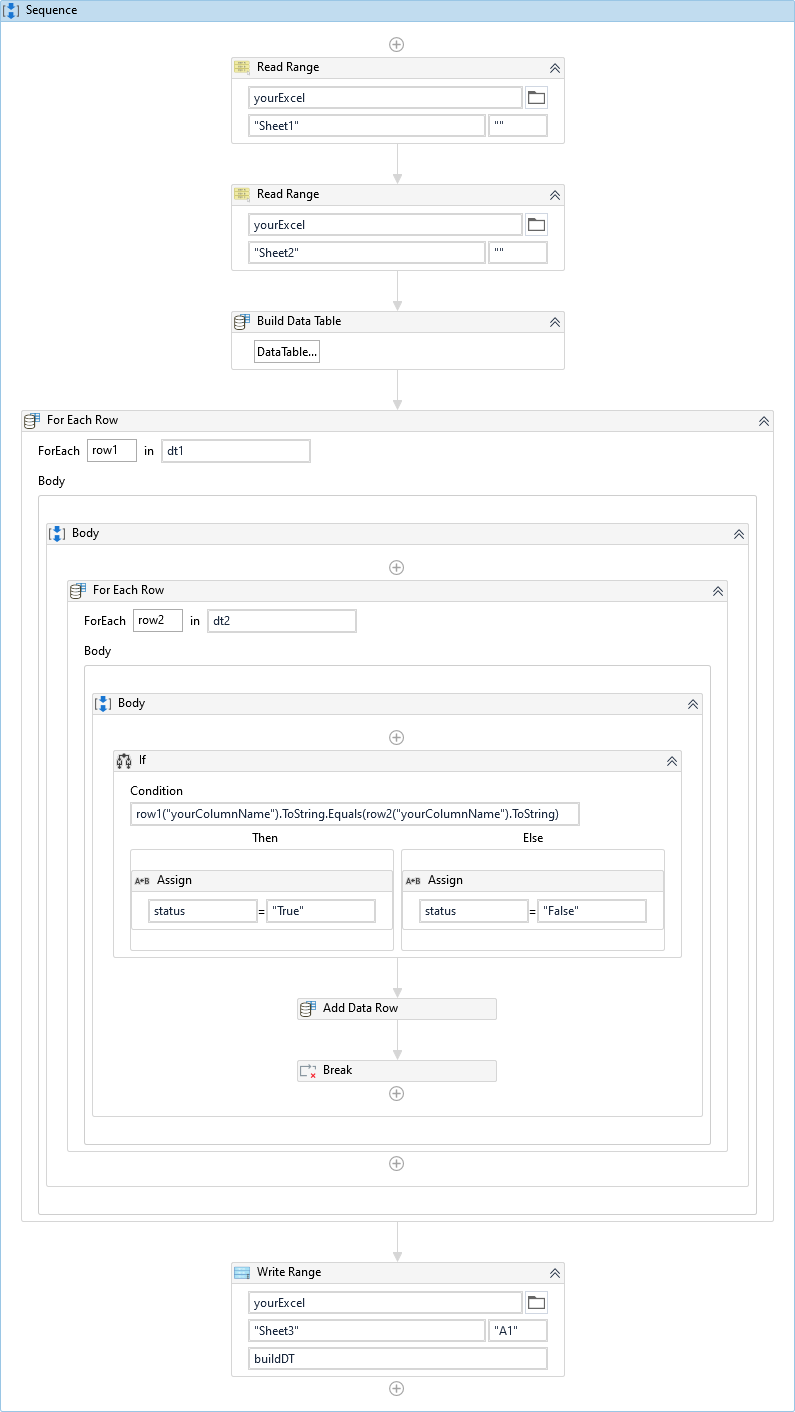Click the If activity icon
The width and height of the screenshot is (795, 1412).
pos(124,761)
